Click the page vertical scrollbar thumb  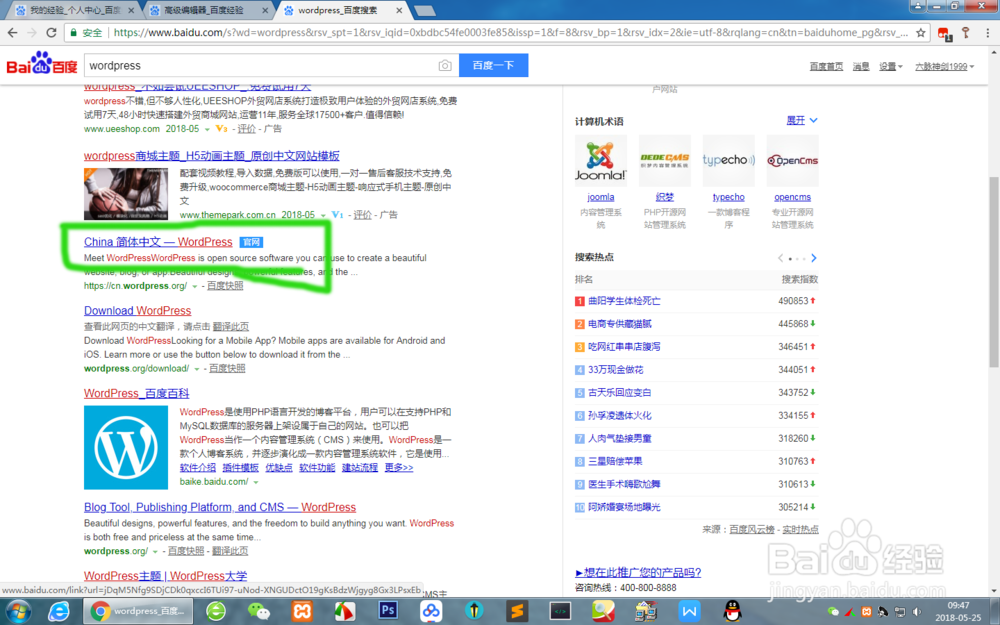[x=994, y=271]
